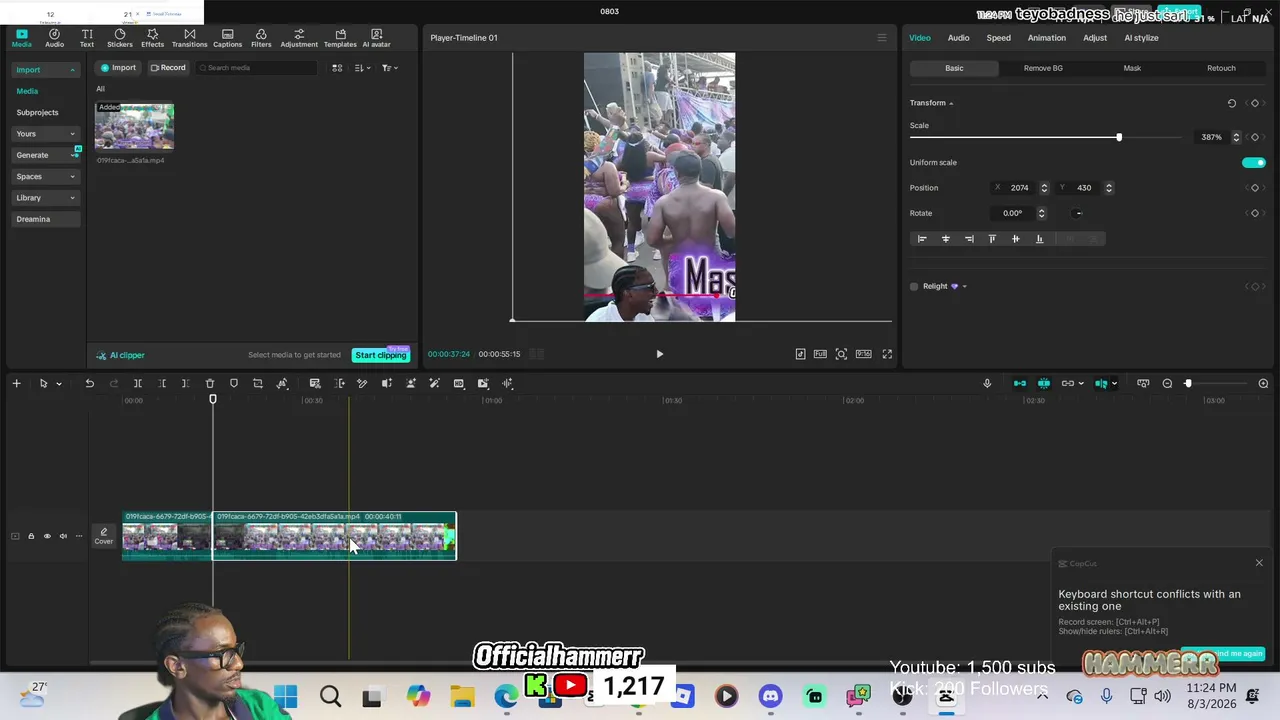This screenshot has height=720, width=1280.
Task: Click the Search media input field
Action: tap(256, 68)
